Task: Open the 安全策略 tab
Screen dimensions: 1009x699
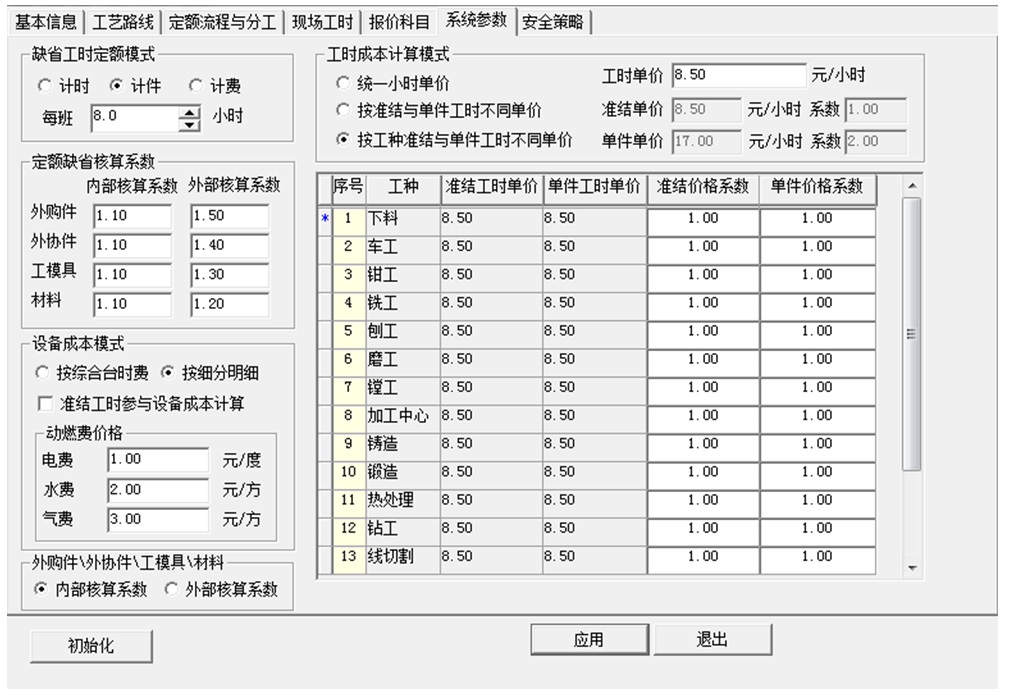Action: pos(553,23)
